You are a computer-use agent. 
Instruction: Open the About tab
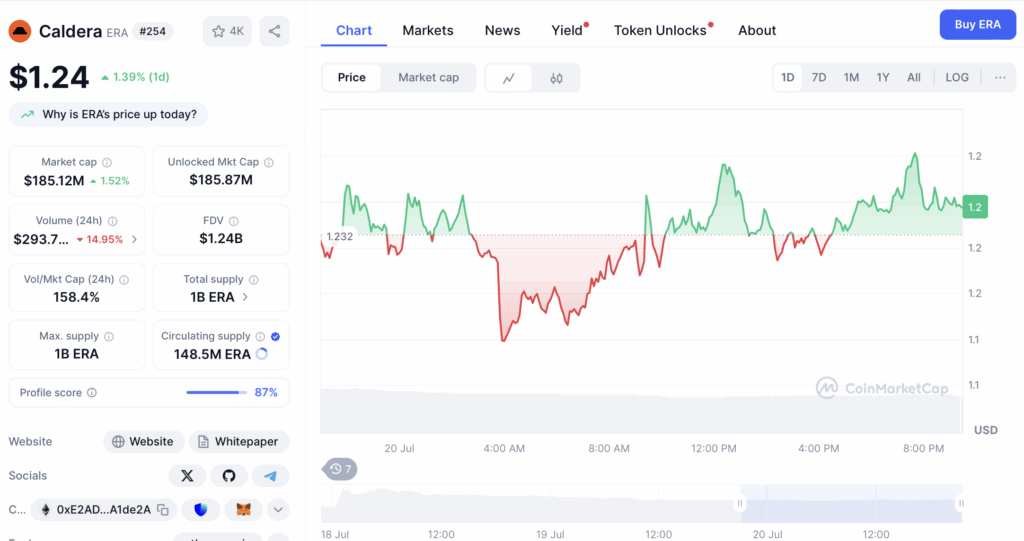[757, 30]
